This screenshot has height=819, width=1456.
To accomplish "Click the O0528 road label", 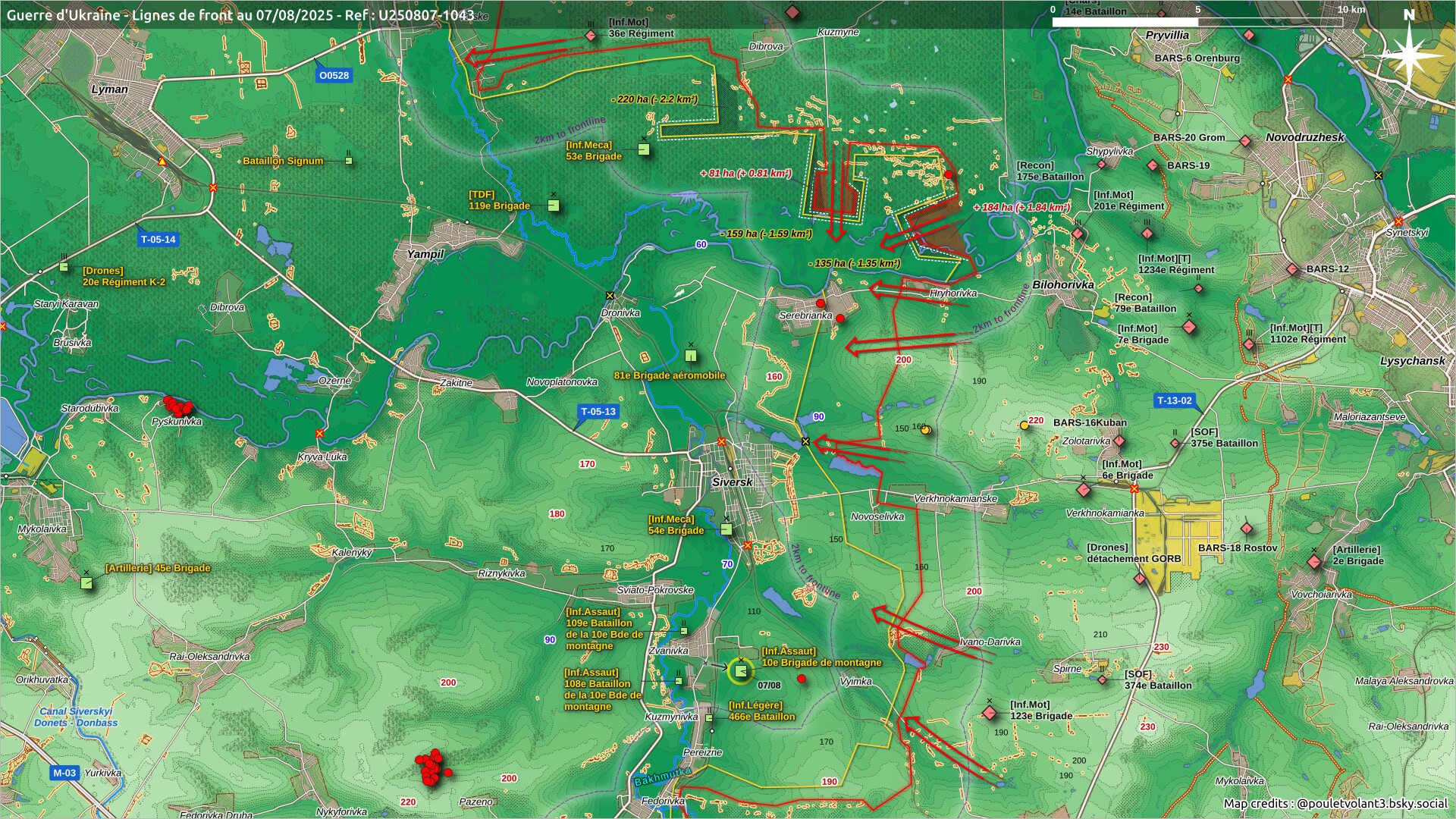I will point(334,75).
